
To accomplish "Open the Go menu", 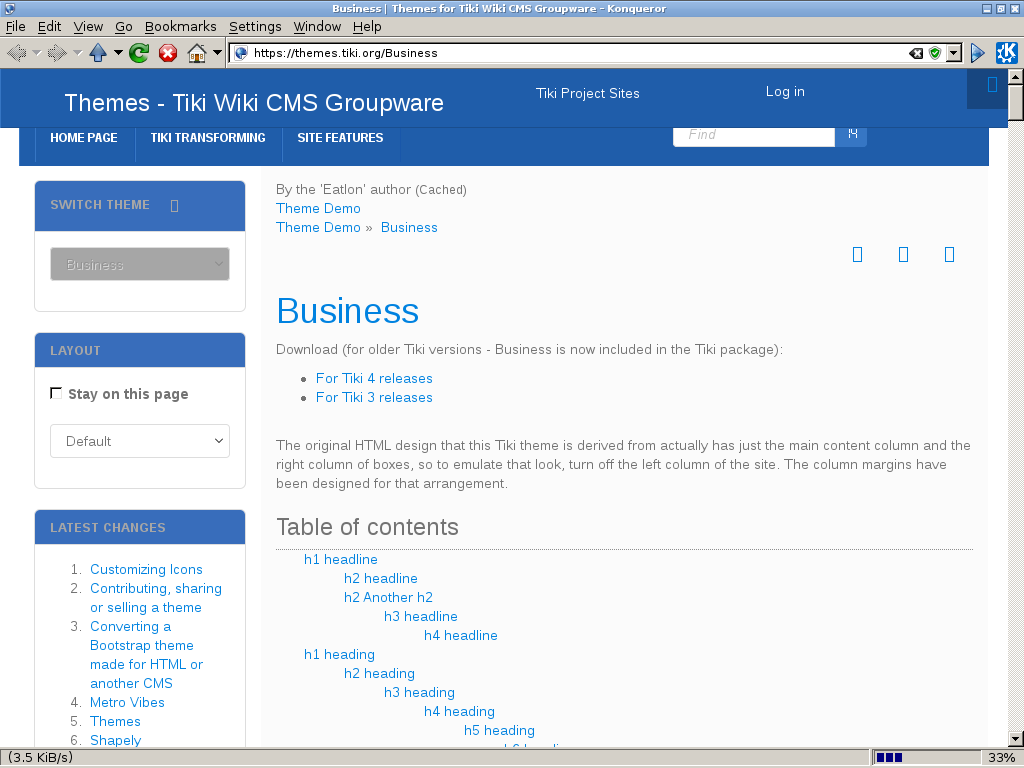I will [123, 27].
